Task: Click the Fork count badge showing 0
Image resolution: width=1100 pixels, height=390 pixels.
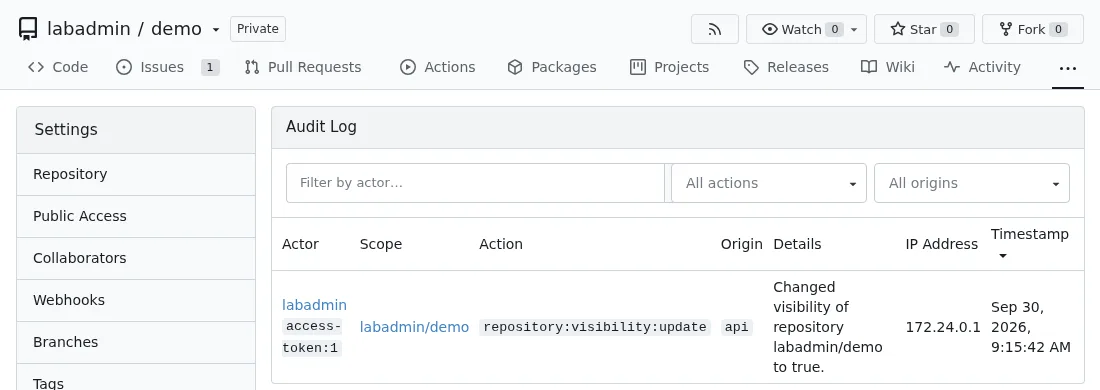Action: [x=1059, y=29]
